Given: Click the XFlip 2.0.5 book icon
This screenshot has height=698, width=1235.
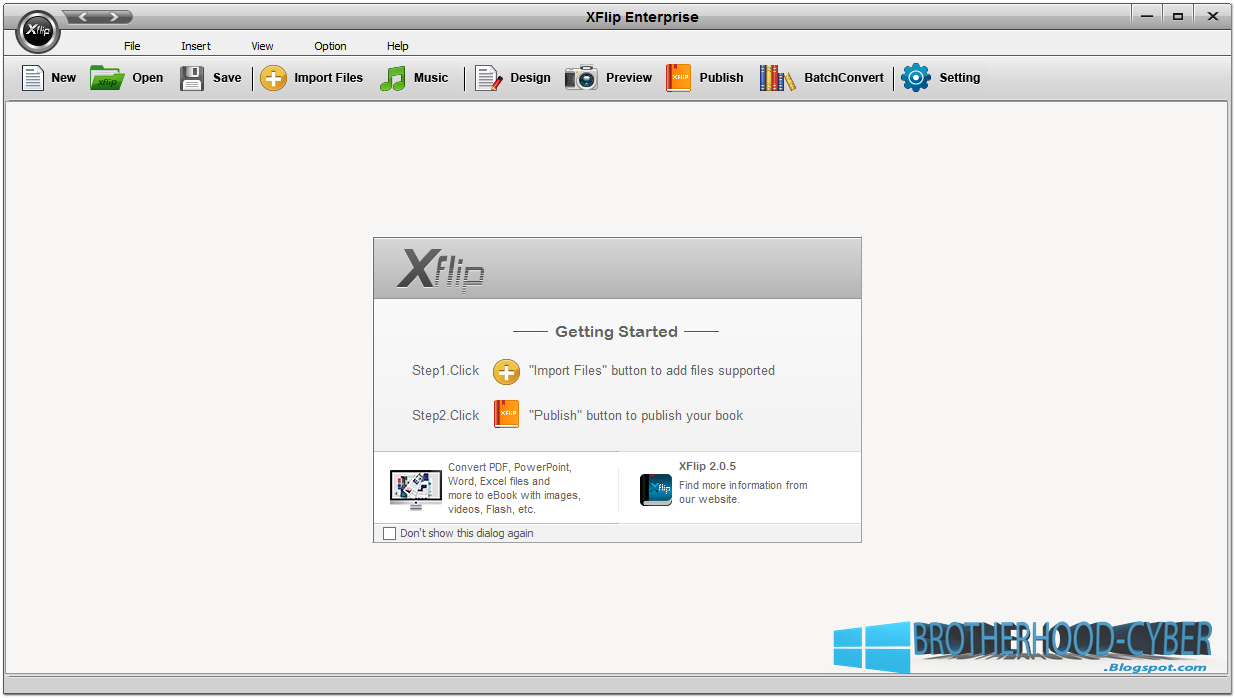Looking at the screenshot, I should (x=656, y=490).
